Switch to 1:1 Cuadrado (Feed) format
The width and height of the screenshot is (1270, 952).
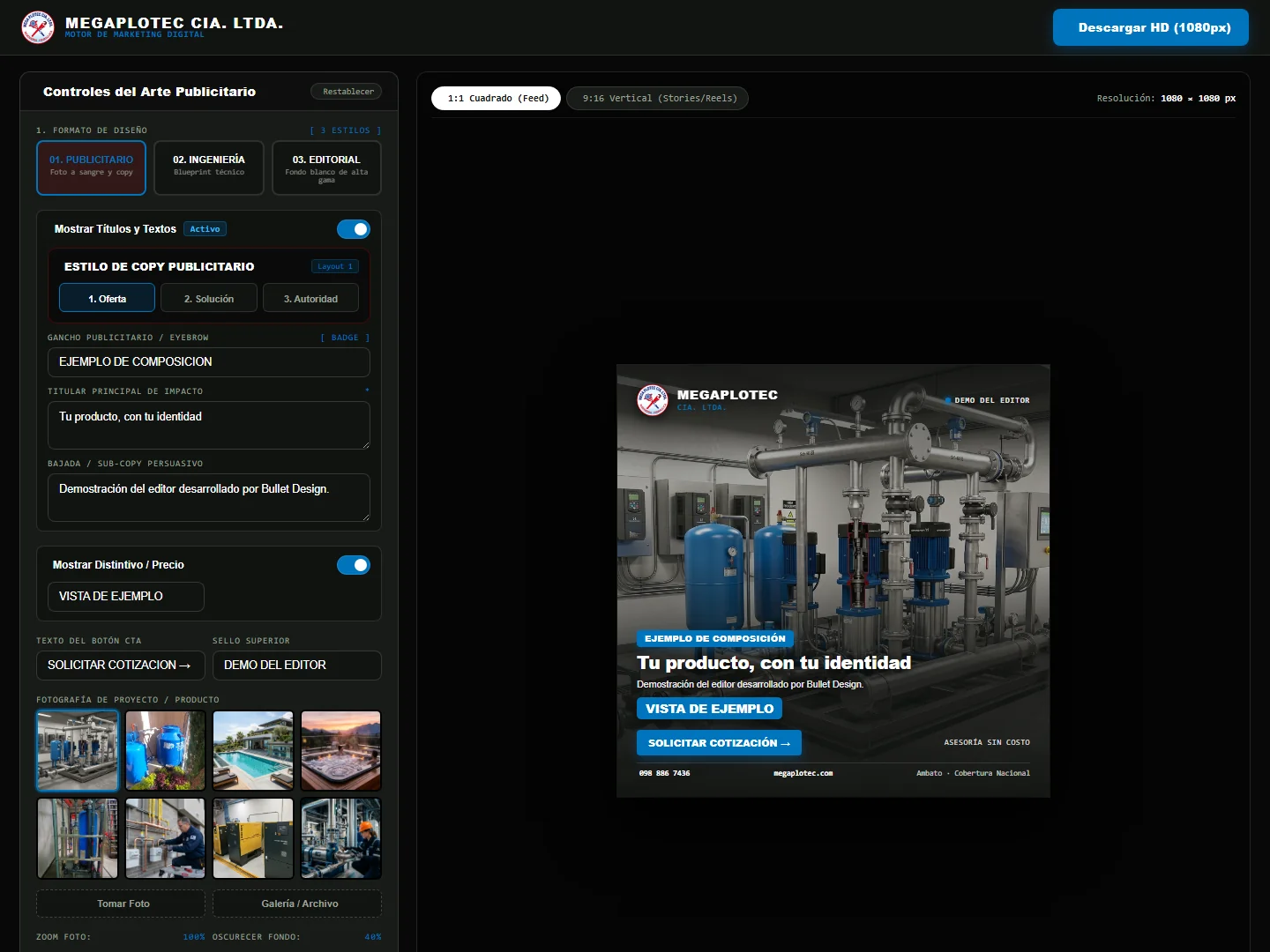(497, 99)
